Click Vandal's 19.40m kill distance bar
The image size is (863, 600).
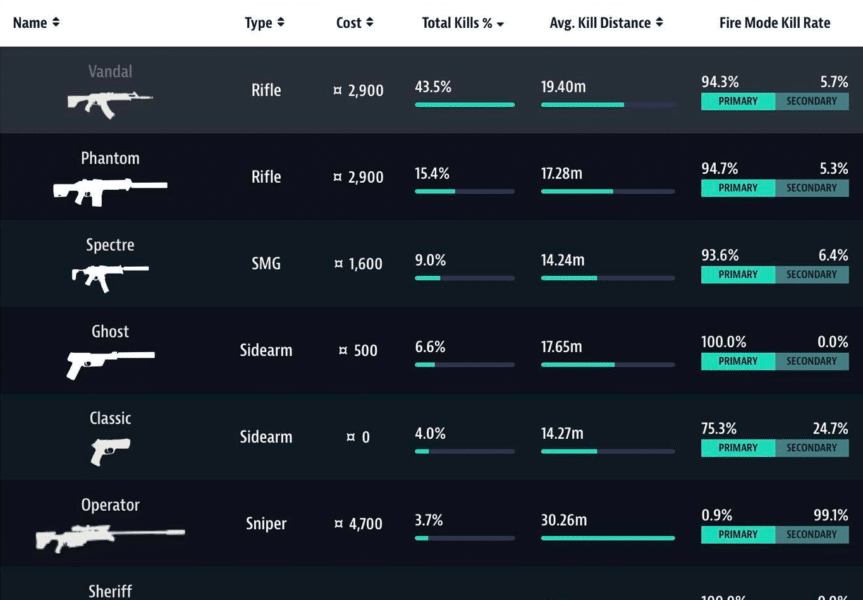click(x=608, y=105)
